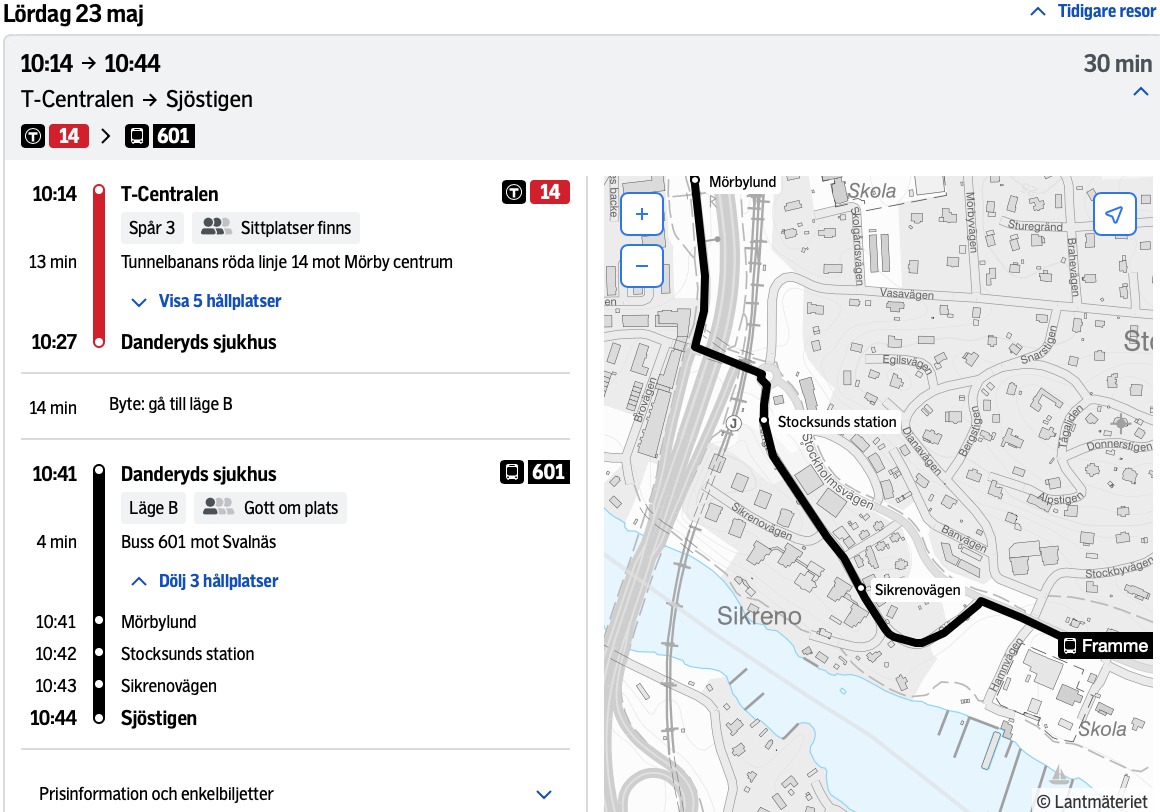Click the Läge B stop tag
The height and width of the screenshot is (812, 1160).
(x=154, y=508)
